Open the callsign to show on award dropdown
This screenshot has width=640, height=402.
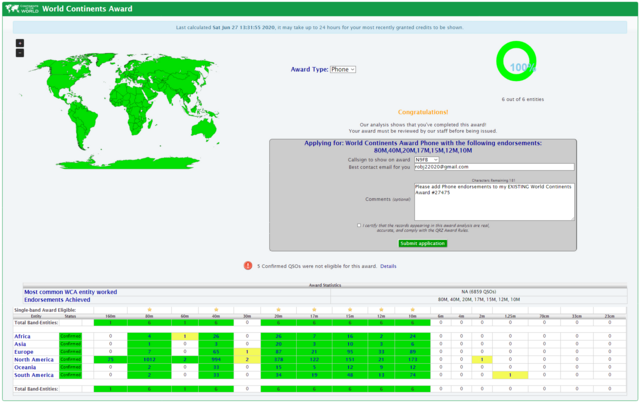pyautogui.click(x=427, y=160)
